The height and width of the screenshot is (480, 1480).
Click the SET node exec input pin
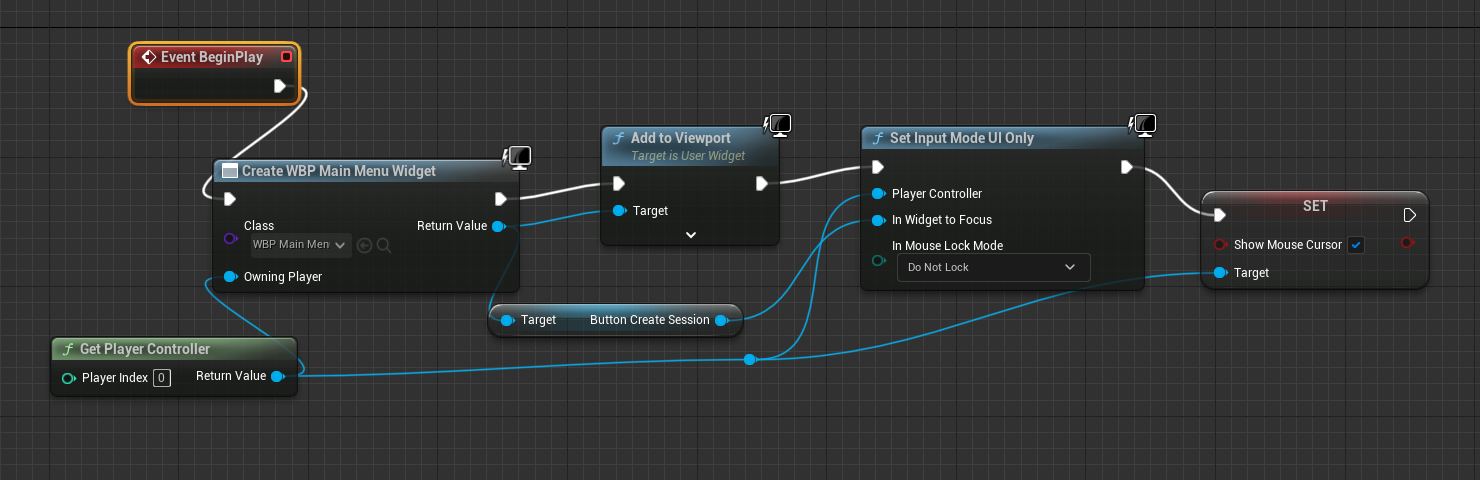click(x=1219, y=215)
